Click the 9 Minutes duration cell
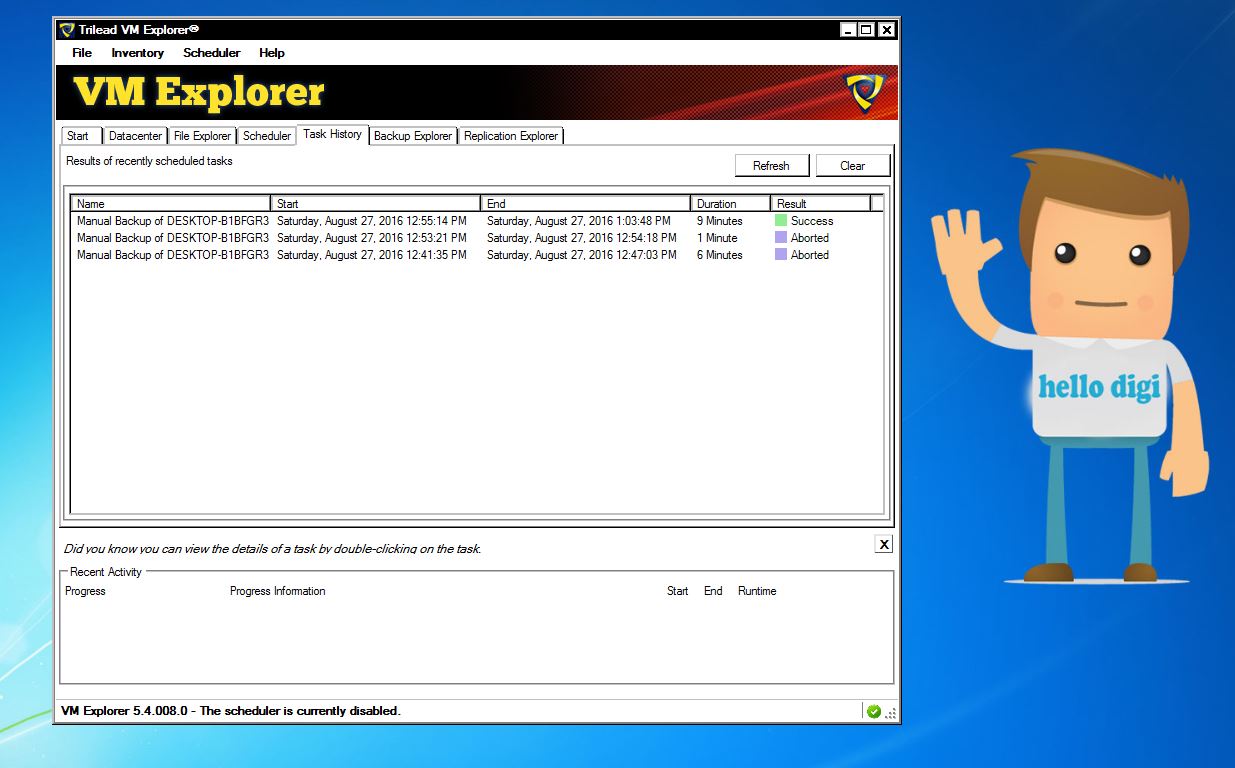 pos(720,221)
